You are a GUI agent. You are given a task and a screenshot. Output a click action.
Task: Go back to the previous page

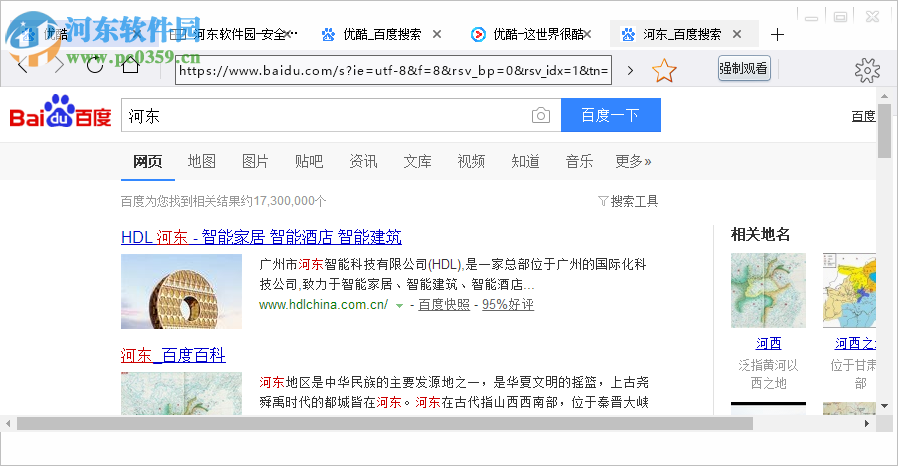click(x=22, y=65)
